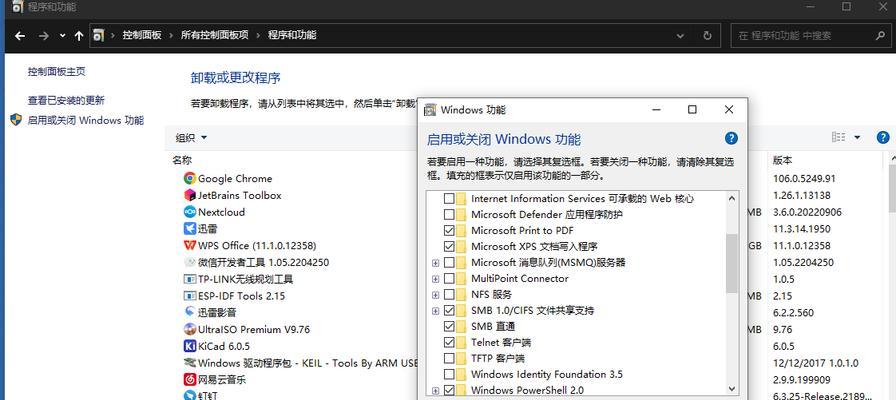
Task: Click the 程序和功能 breadcrumb
Action: coord(292,35)
